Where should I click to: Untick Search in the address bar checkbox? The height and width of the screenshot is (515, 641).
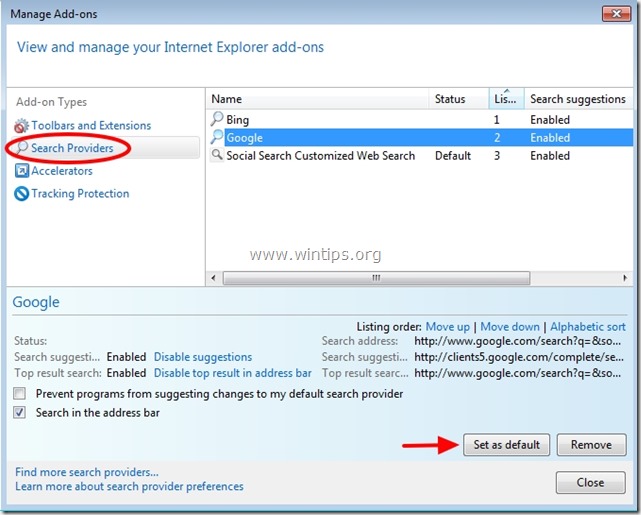coord(19,412)
